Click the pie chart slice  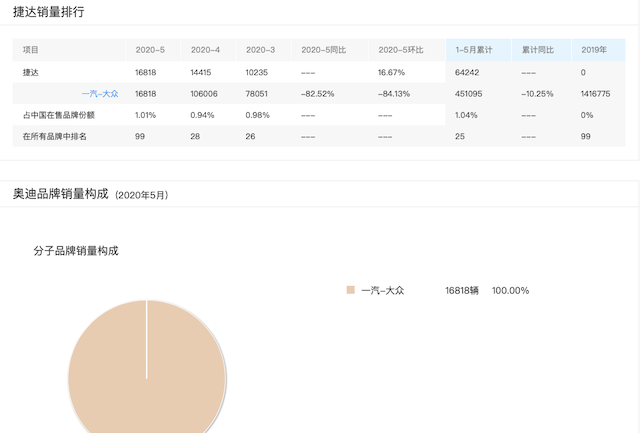[147, 367]
